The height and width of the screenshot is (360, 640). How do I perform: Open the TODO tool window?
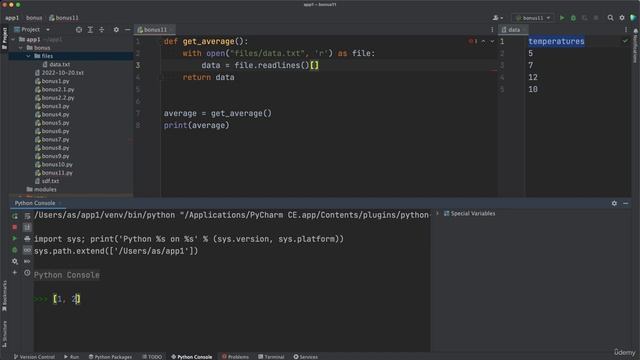[152, 357]
